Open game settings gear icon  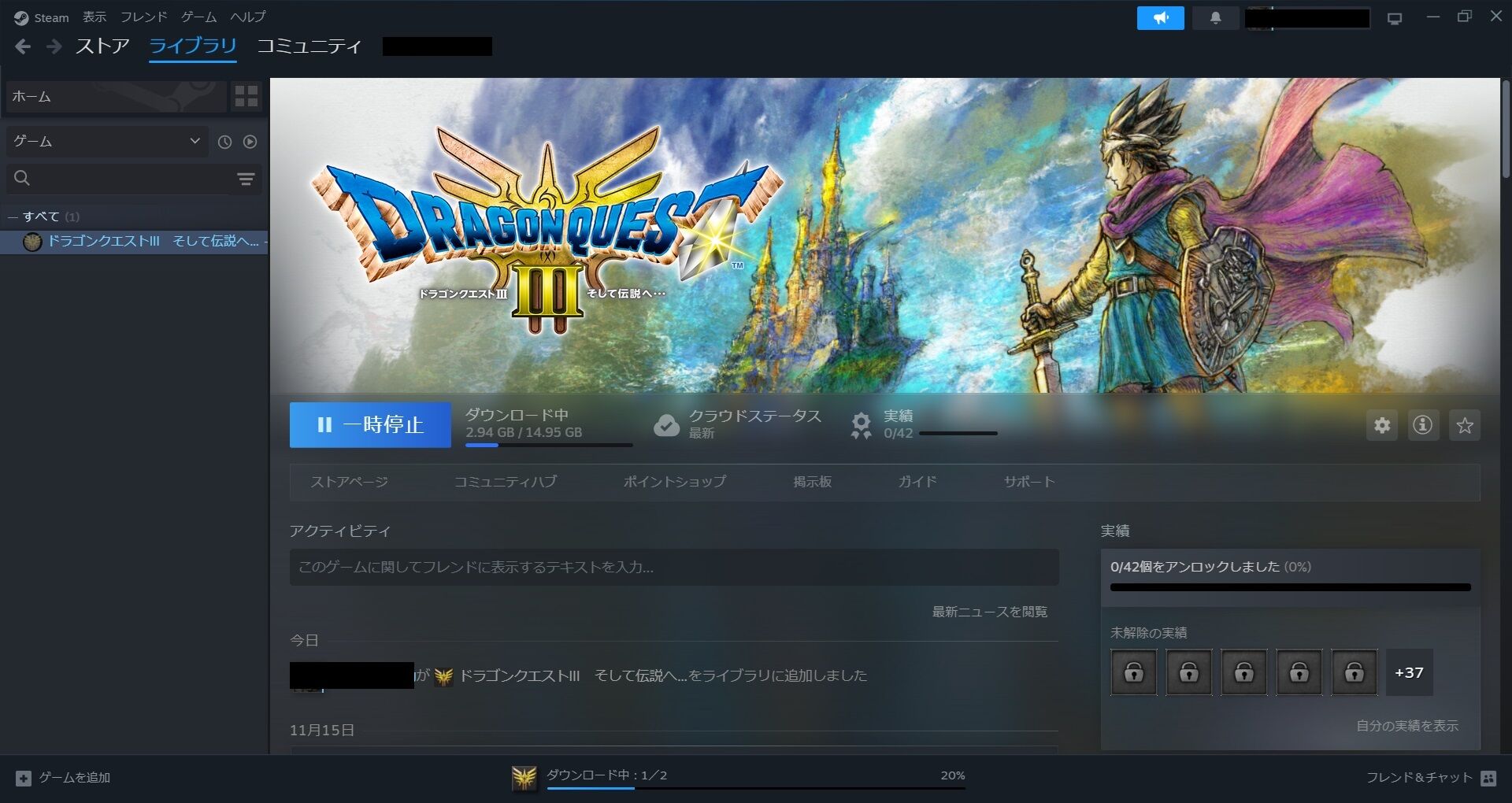(1382, 425)
